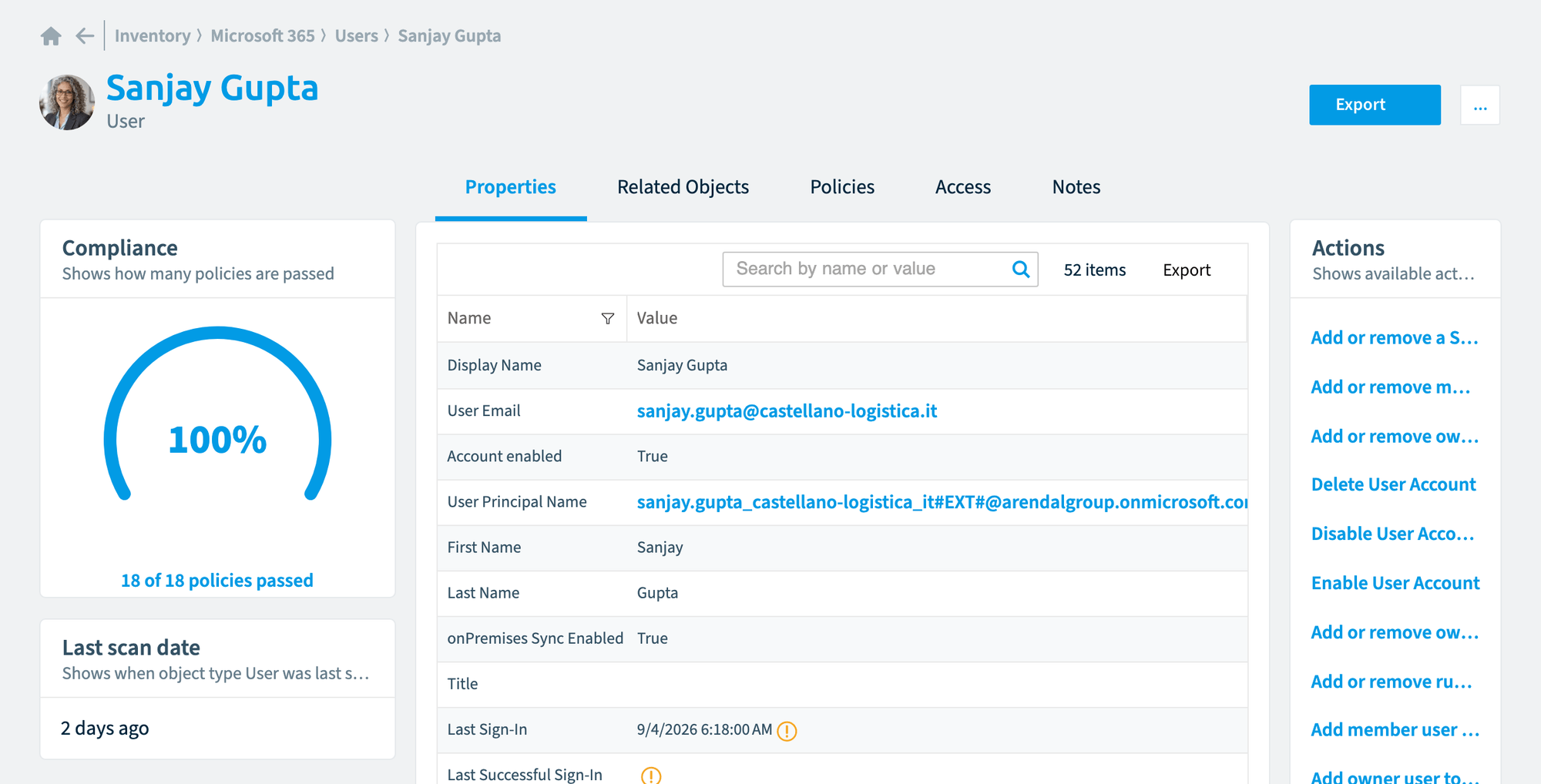Click the Last Sign-In date '9/4/2026 6:18:00 AM'
This screenshot has height=784, width=1541.
click(x=704, y=729)
